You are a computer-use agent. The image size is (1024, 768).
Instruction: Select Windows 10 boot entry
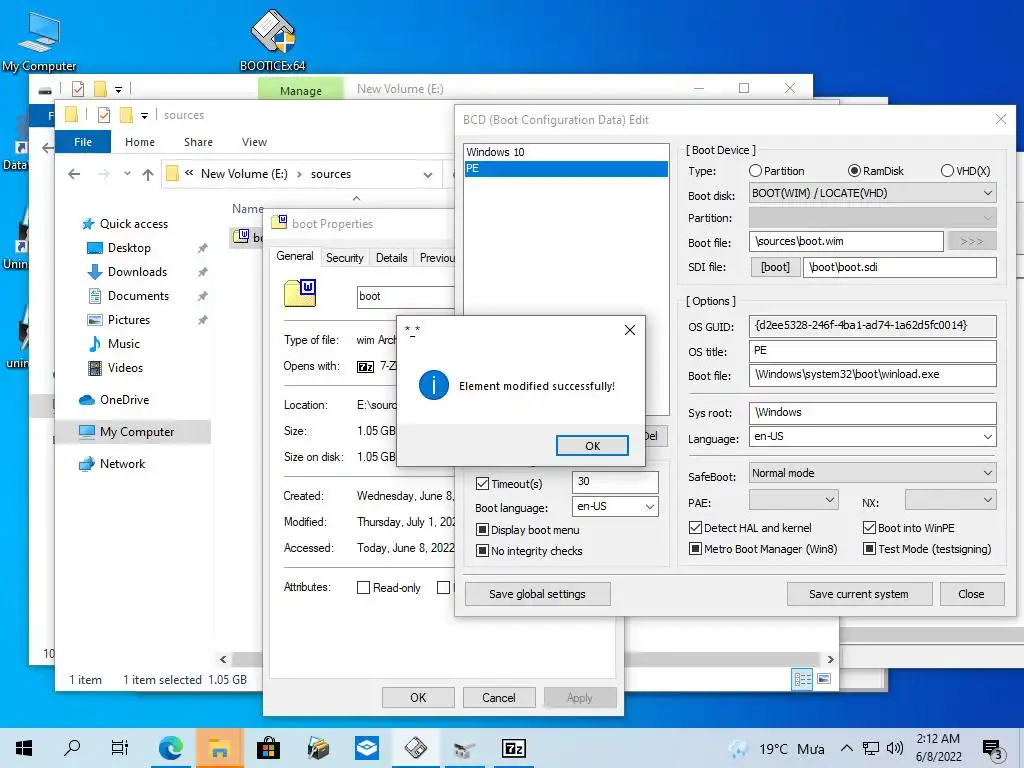click(566, 152)
